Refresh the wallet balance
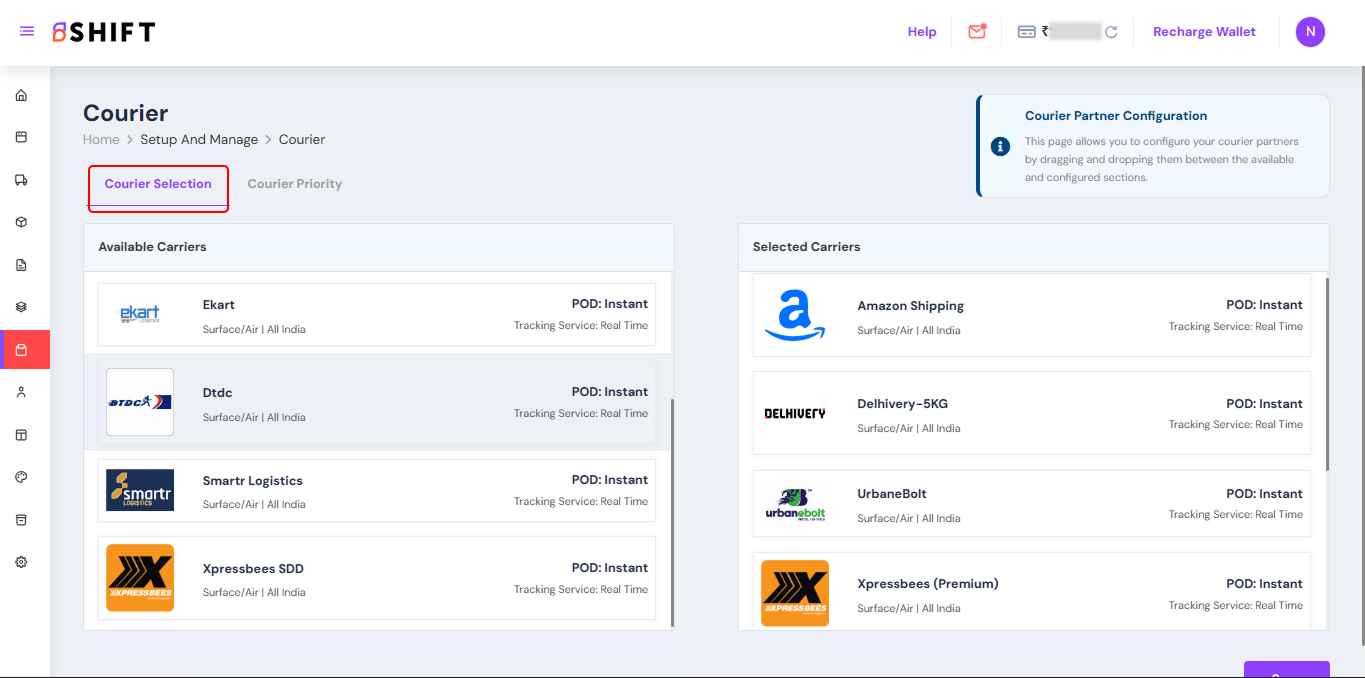Screen dimensions: 1365x678 [1111, 32]
